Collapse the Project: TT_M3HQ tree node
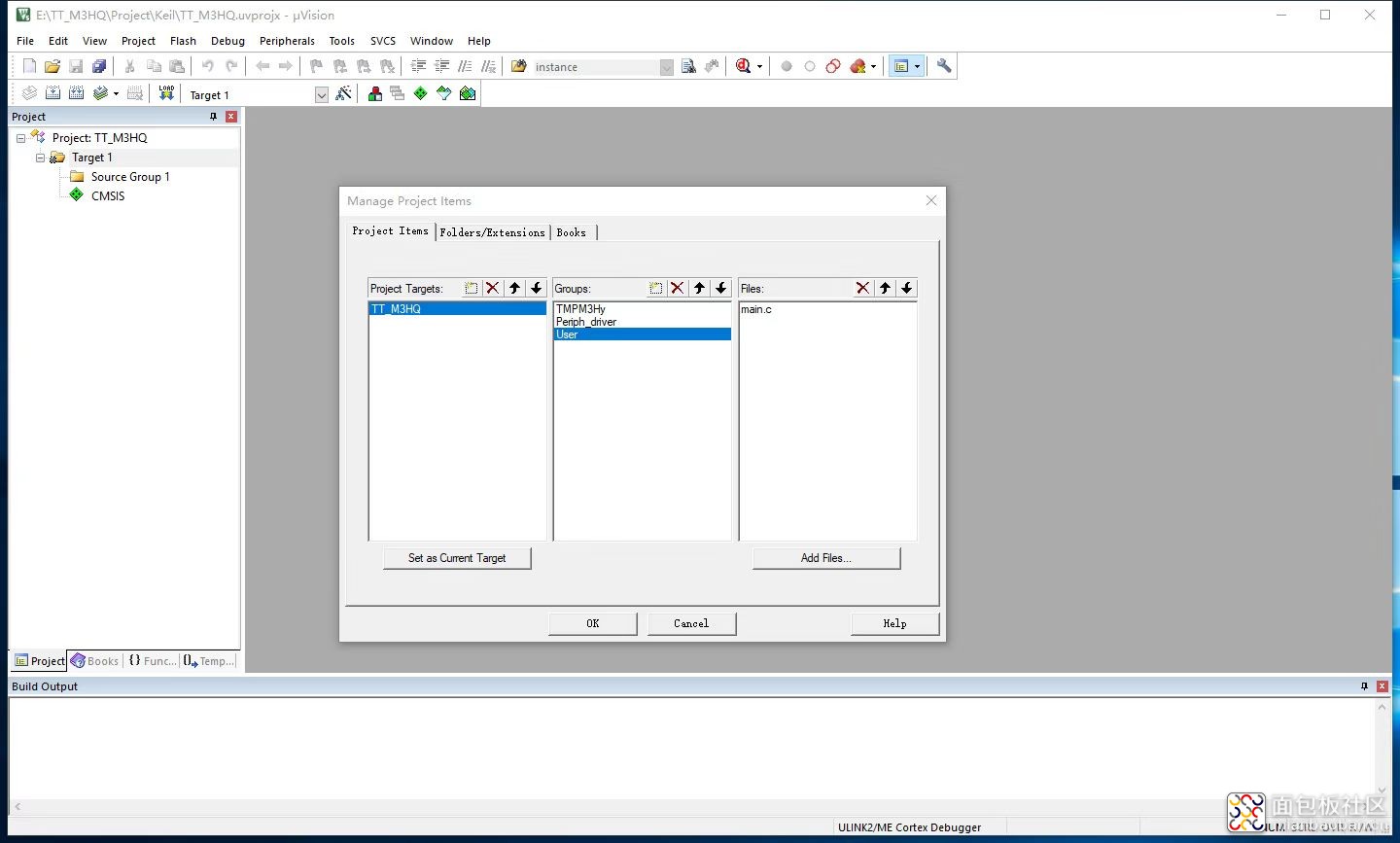Viewport: 1400px width, 843px height. (20, 138)
